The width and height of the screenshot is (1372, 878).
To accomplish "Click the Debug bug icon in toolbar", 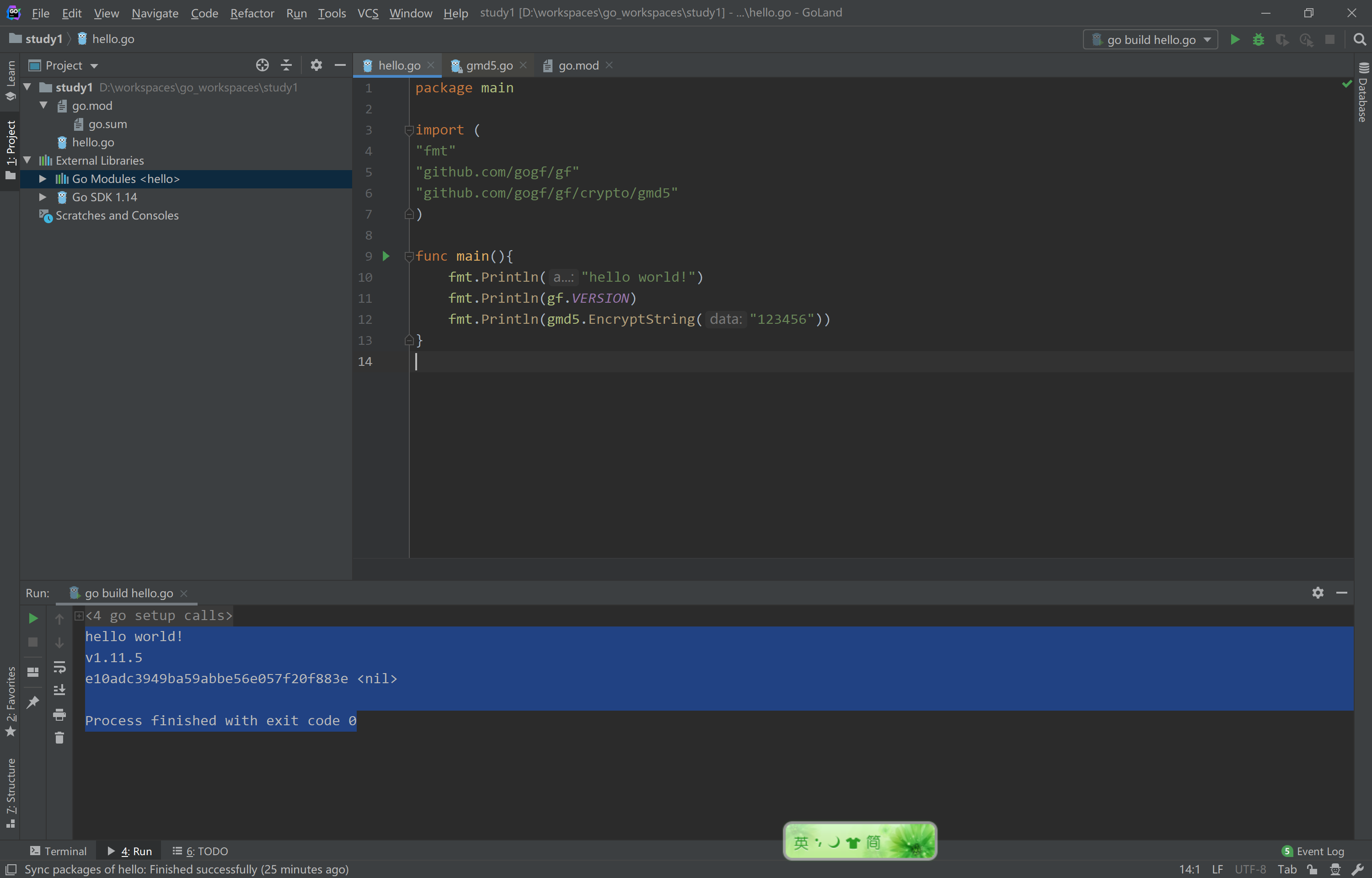I will coord(1258,39).
